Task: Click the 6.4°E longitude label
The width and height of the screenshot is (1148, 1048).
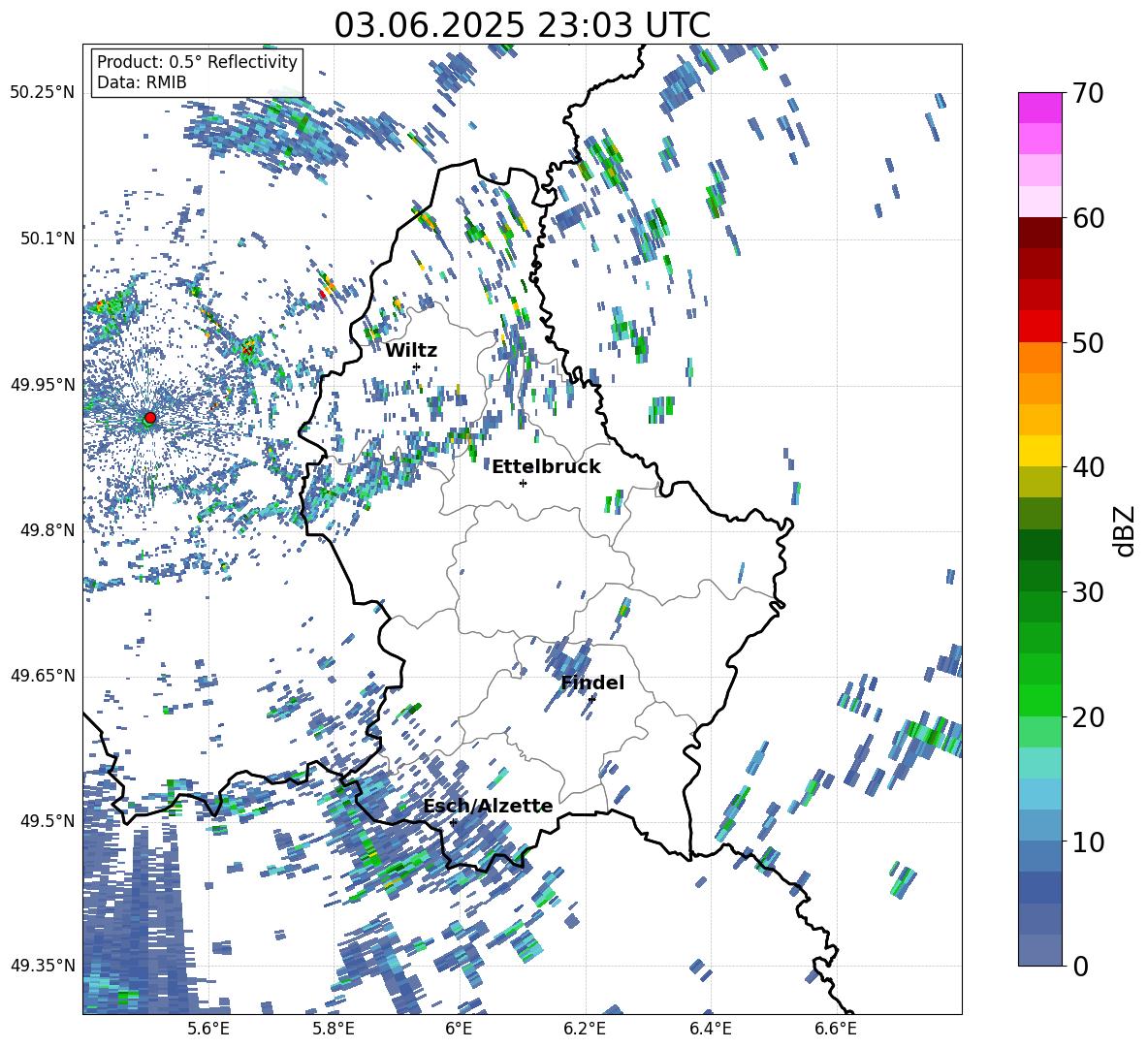Action: [710, 1029]
